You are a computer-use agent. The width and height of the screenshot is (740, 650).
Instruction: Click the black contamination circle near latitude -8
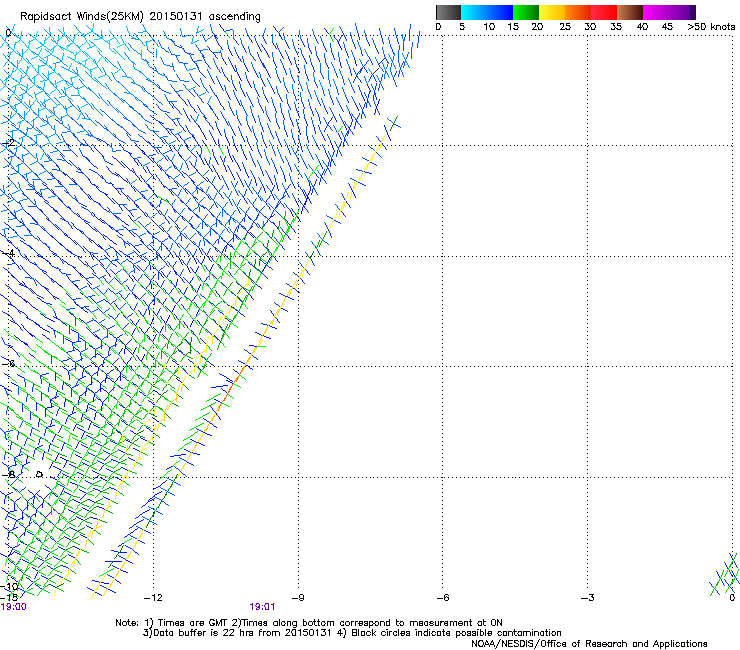coord(39,474)
